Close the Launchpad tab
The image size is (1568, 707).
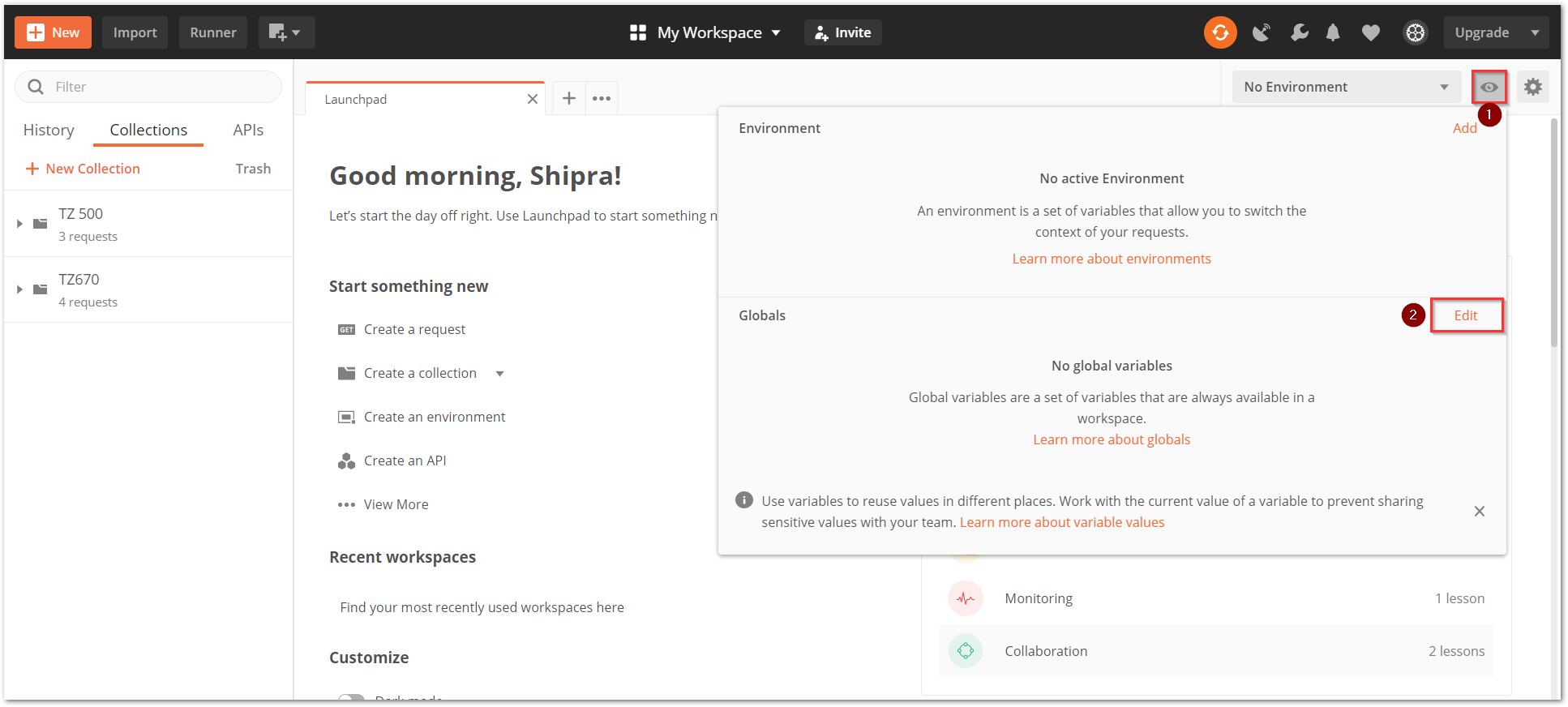533,99
